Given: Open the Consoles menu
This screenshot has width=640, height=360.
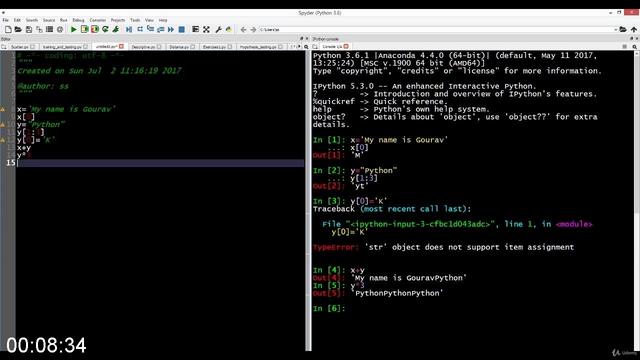Looking at the screenshot, I should 98,20.
